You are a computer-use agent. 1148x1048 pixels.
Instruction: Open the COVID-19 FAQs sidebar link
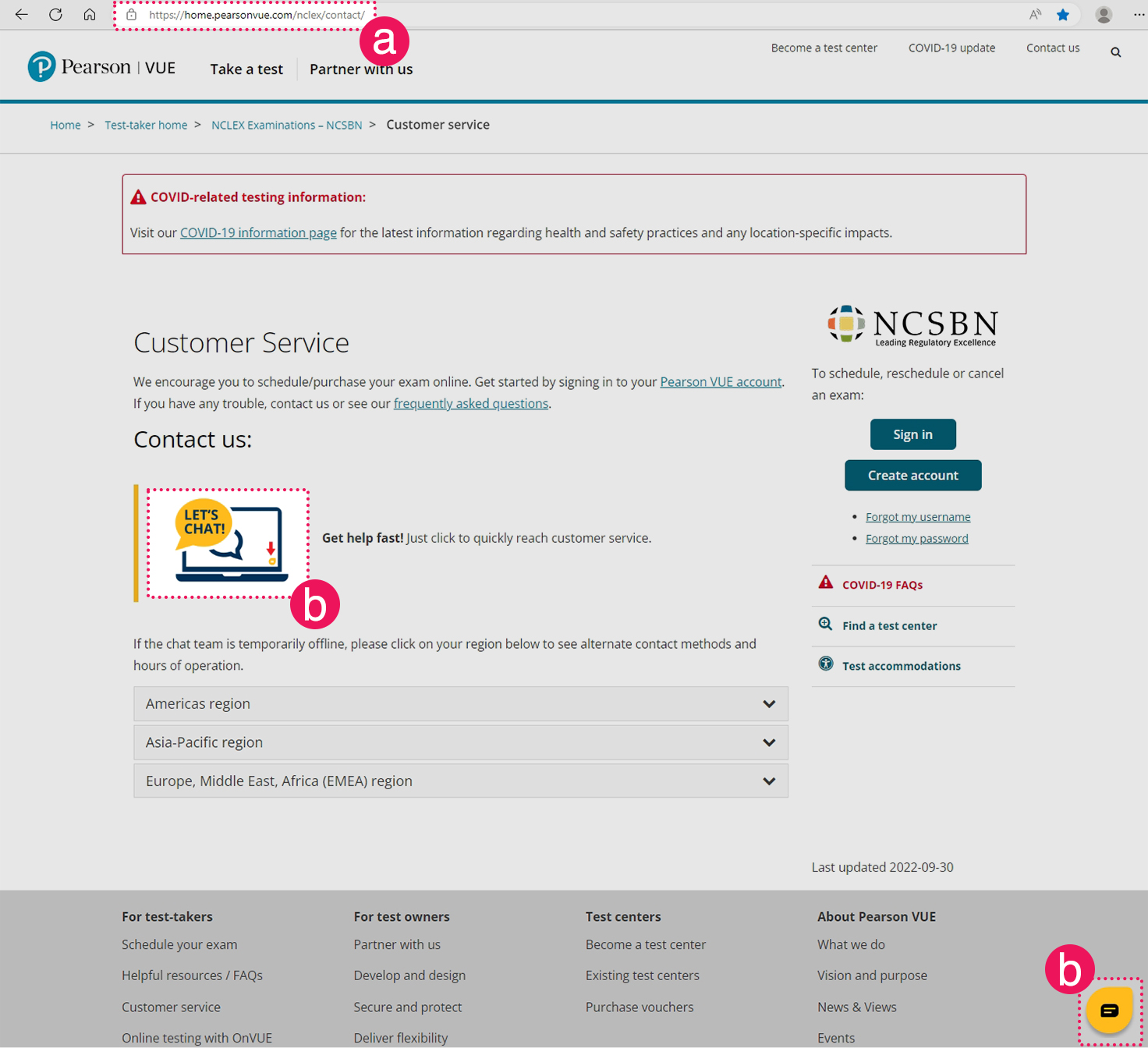(x=882, y=586)
